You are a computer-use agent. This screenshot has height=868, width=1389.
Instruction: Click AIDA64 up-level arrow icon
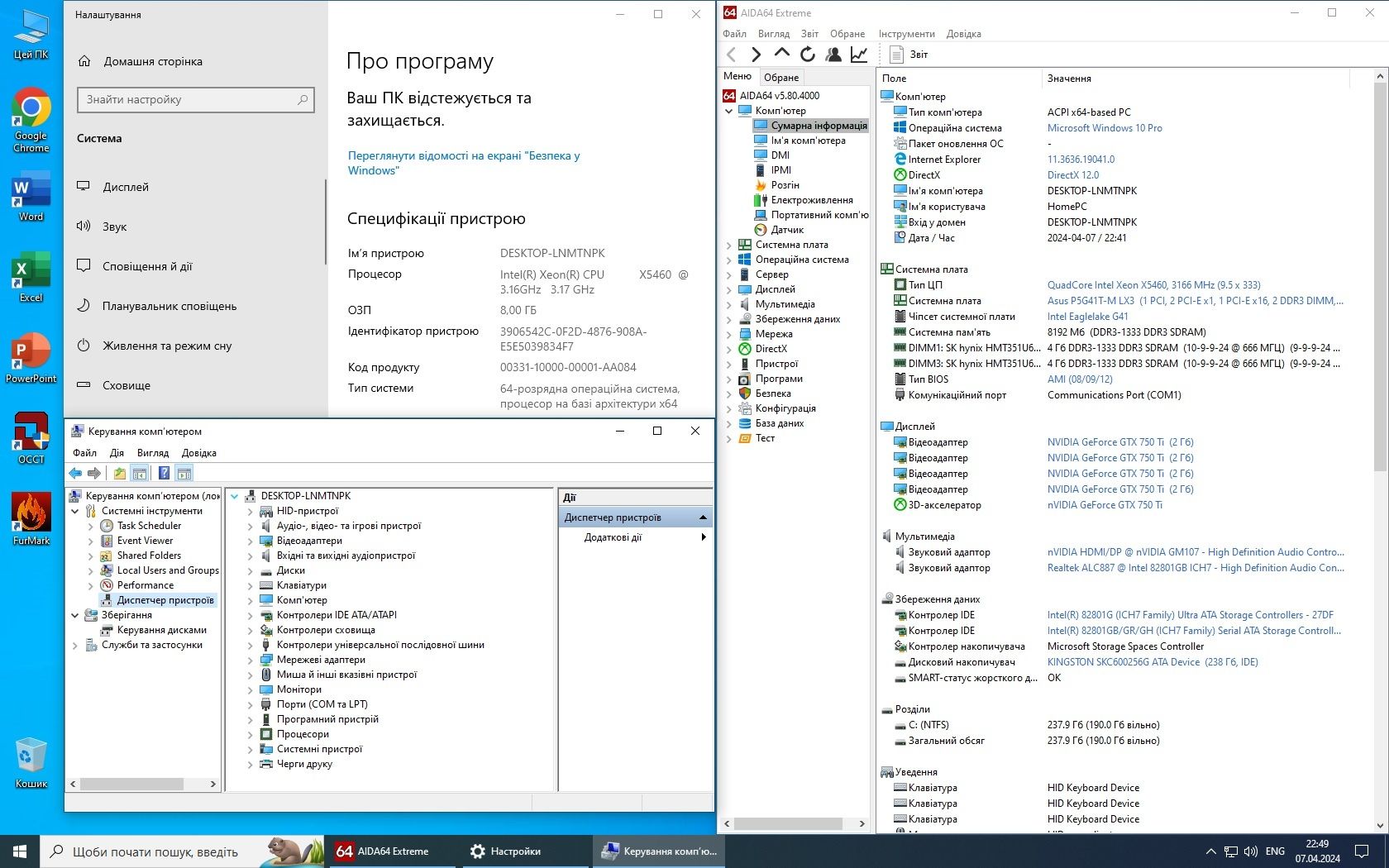click(x=781, y=54)
